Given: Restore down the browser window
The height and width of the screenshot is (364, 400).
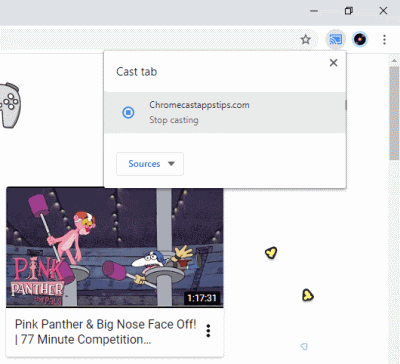Looking at the screenshot, I should pyautogui.click(x=348, y=11).
